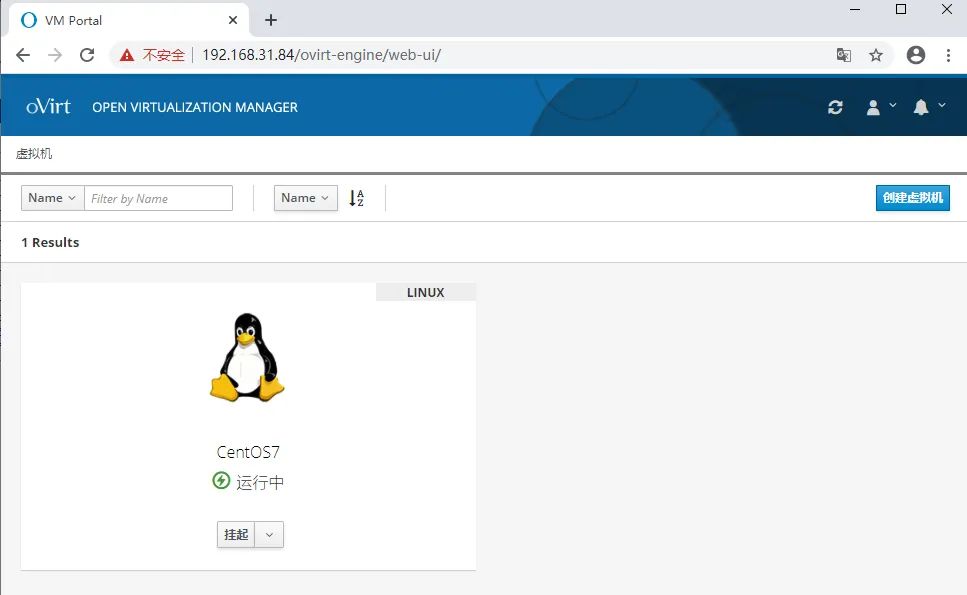This screenshot has height=595, width=967.
Task: Expand the actions dropdown next to 挂起
Action: pos(270,535)
